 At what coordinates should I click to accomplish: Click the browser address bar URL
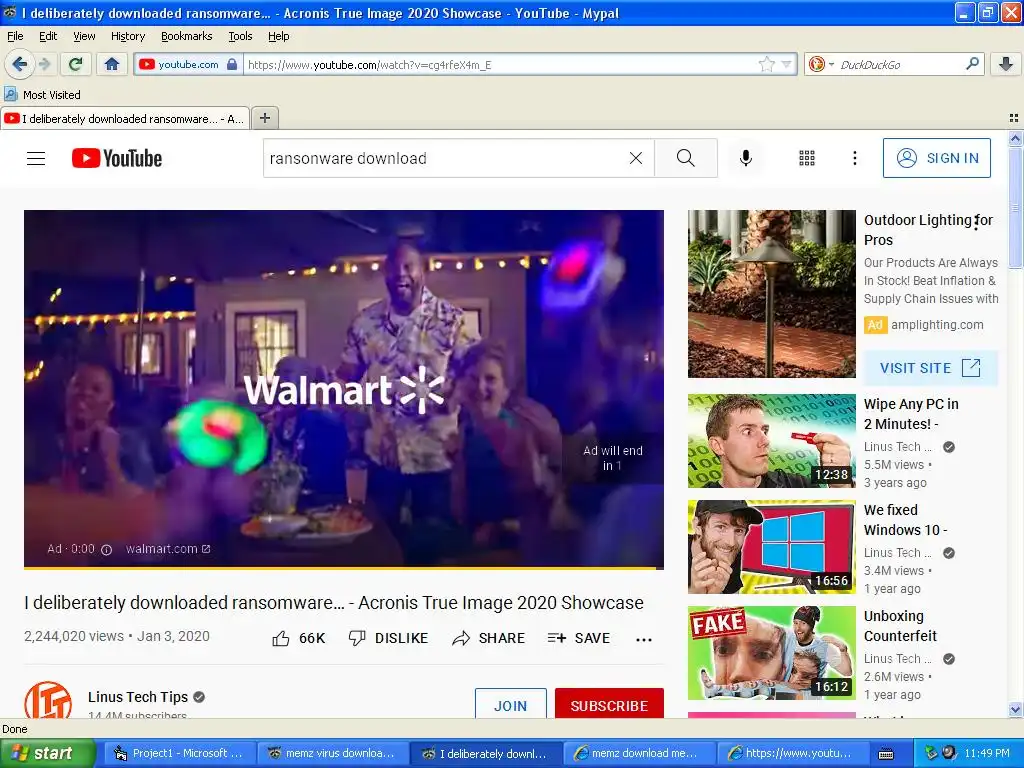tap(500, 64)
